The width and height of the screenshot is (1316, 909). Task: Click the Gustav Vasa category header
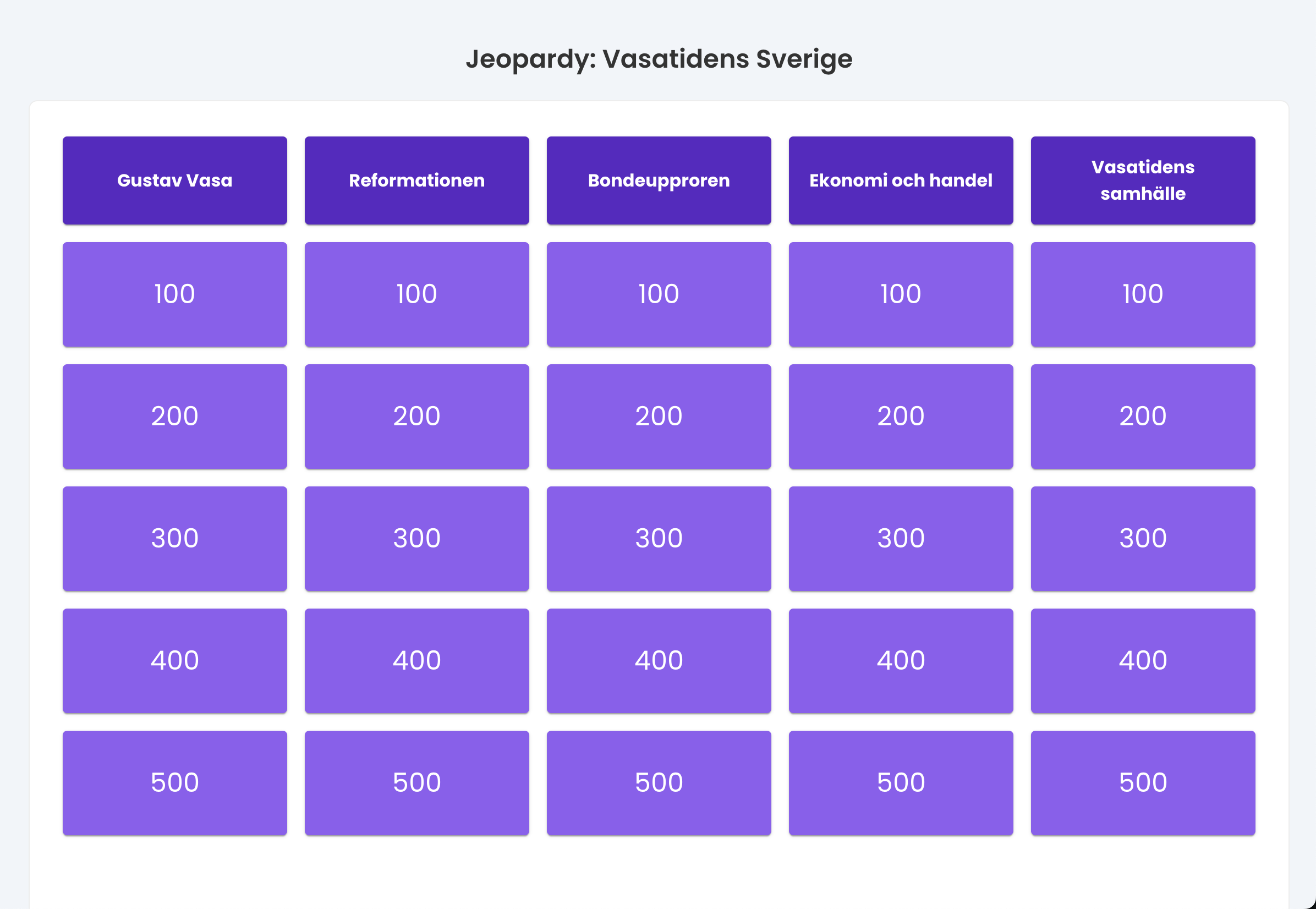click(x=175, y=180)
